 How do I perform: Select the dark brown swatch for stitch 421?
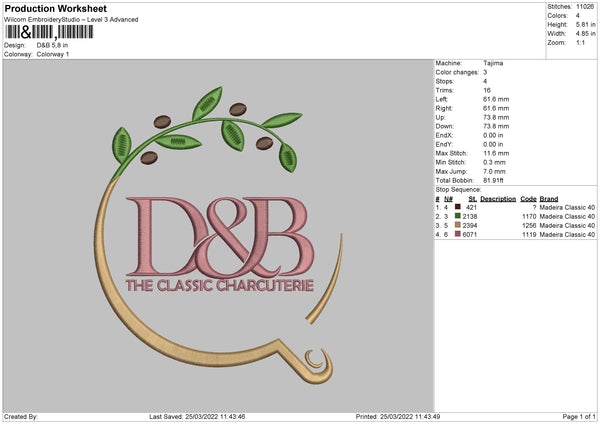(457, 207)
